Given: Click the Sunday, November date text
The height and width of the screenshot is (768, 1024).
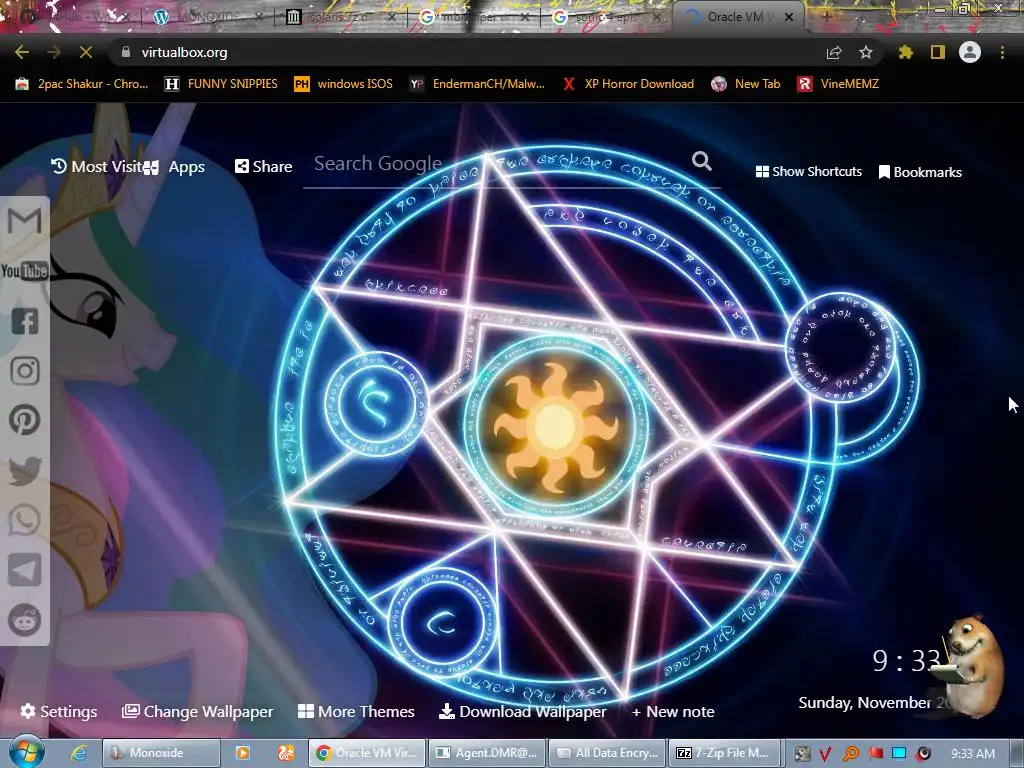Looking at the screenshot, I should [864, 703].
